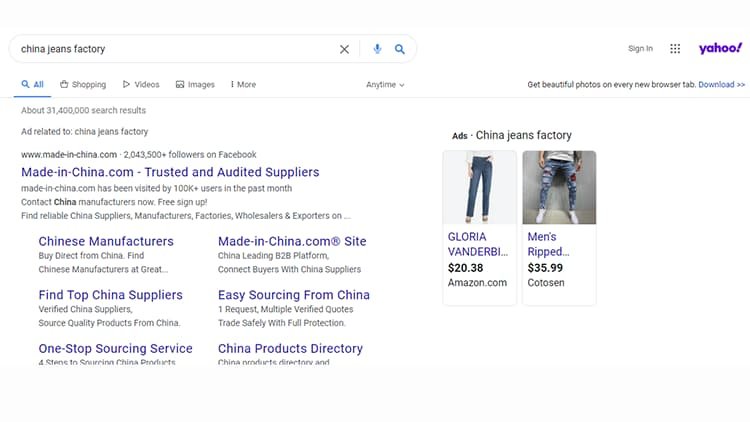The image size is (750, 422).
Task: Start voice search with the microphone icon
Action: (x=377, y=49)
